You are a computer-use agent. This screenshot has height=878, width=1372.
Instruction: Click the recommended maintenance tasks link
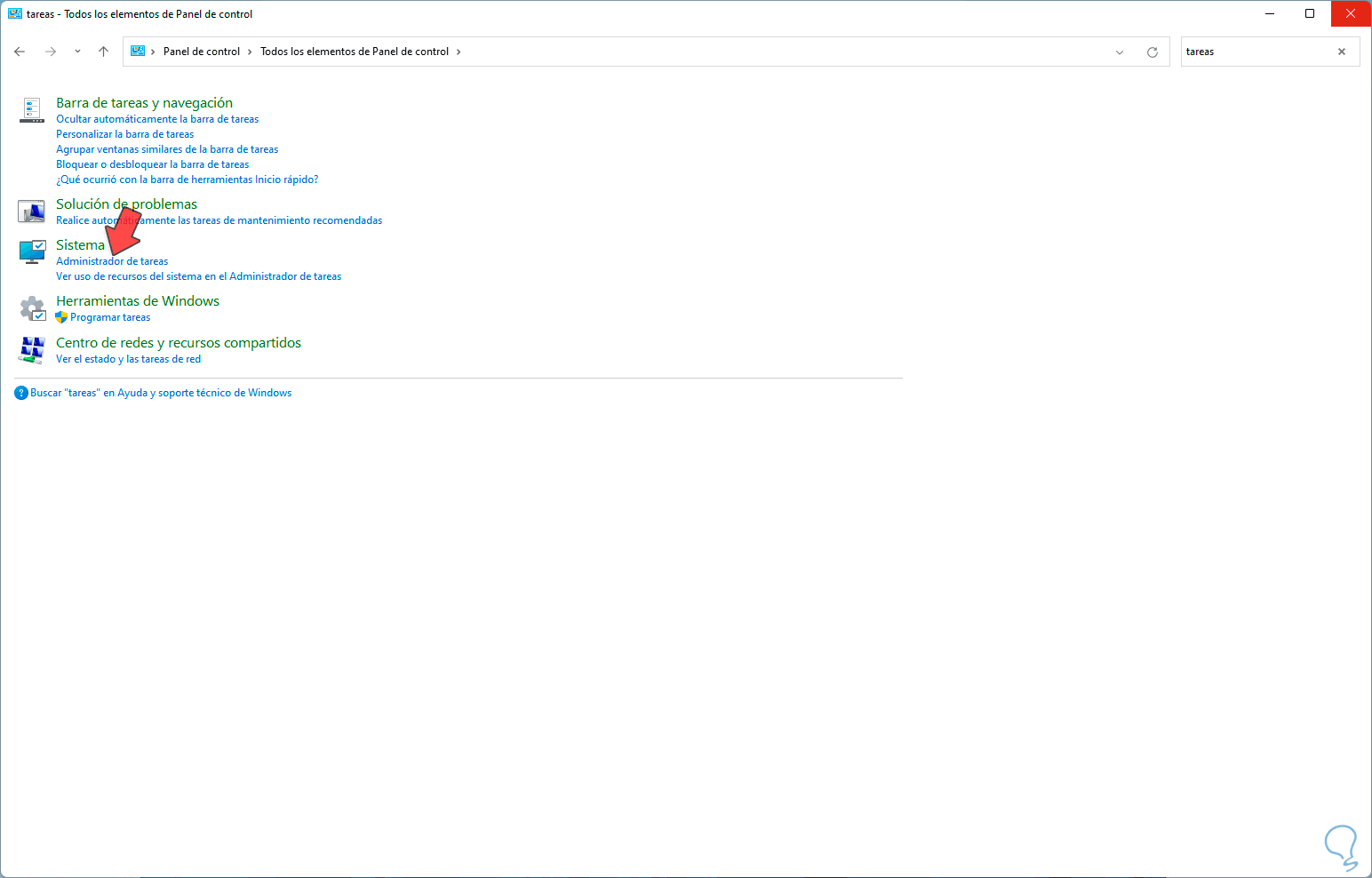click(219, 220)
